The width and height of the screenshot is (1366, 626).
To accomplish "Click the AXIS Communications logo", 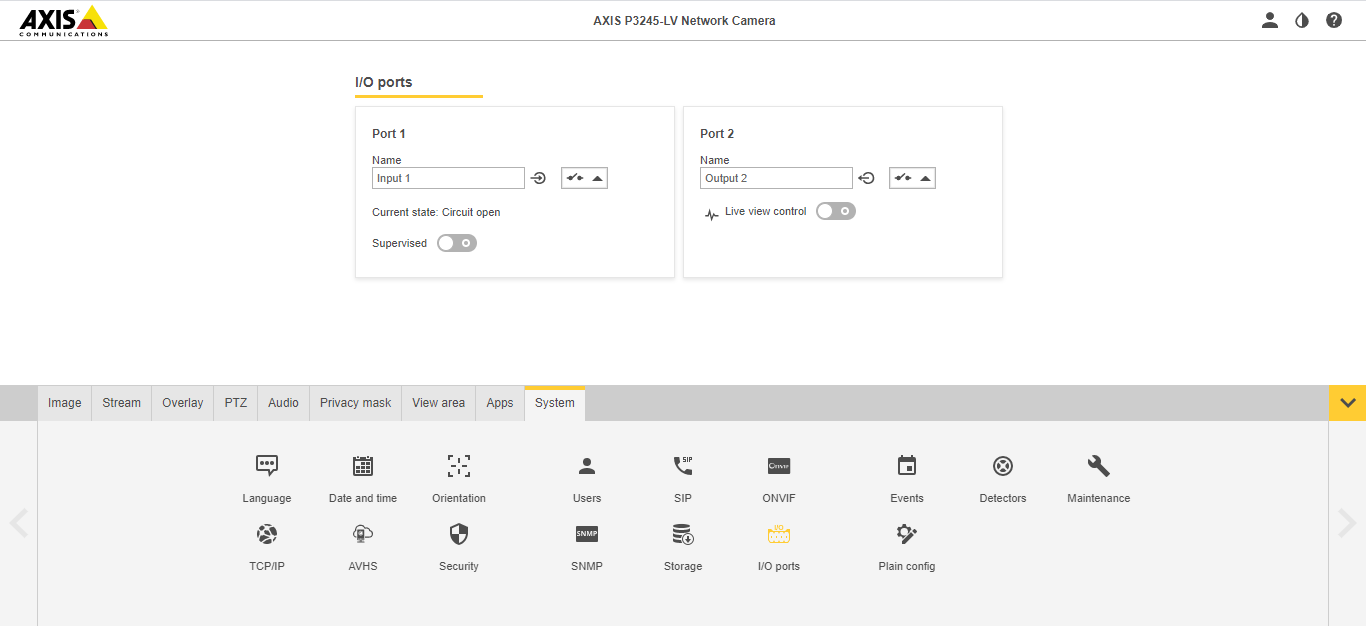I will click(64, 21).
